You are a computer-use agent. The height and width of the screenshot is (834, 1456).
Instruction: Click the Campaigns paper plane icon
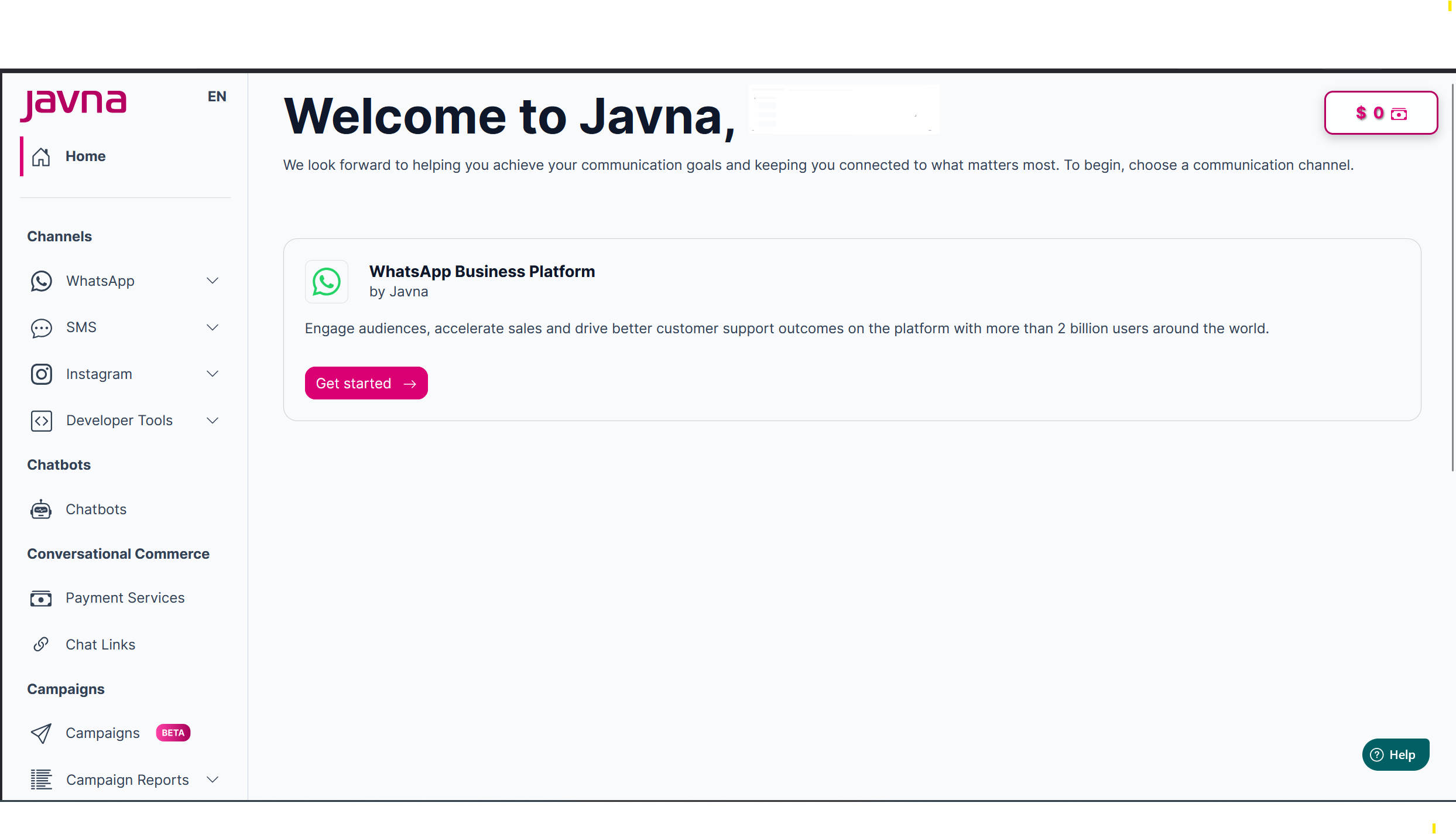41,733
